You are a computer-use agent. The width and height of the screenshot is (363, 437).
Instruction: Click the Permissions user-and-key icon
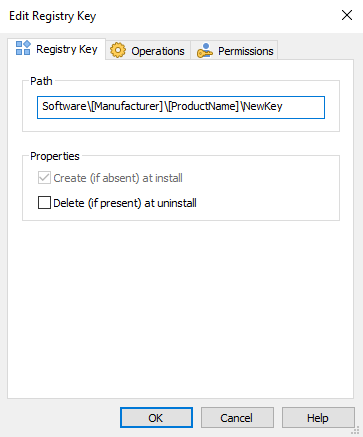pyautogui.click(x=204, y=51)
